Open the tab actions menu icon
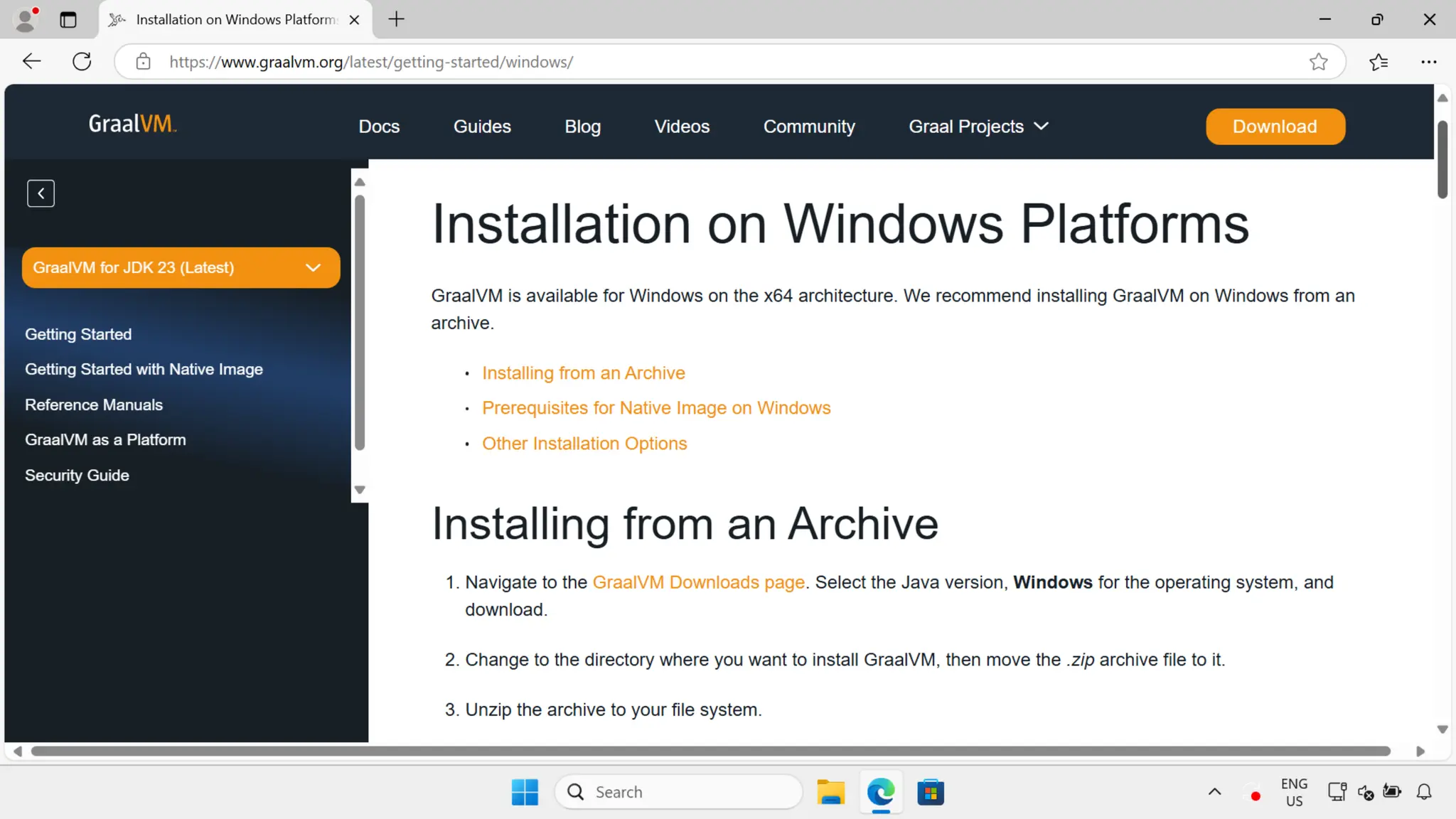 click(x=68, y=19)
